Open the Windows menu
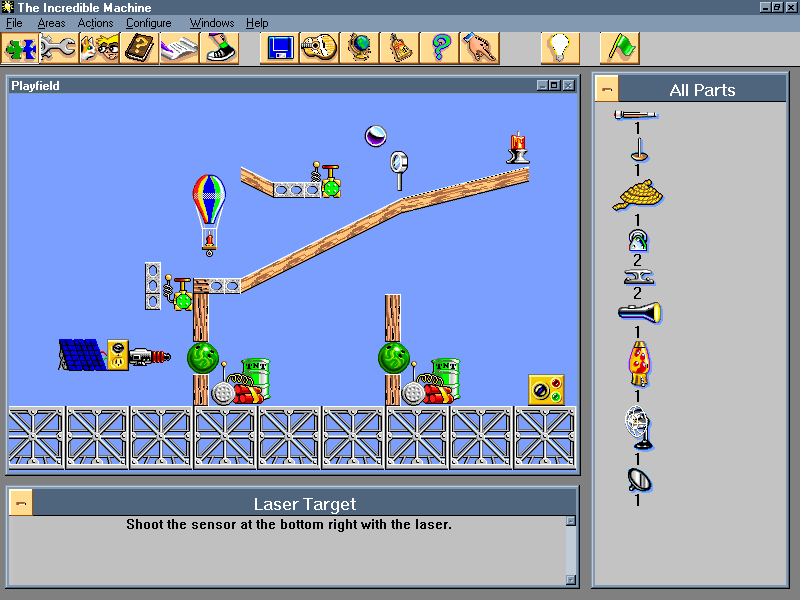 pos(212,23)
